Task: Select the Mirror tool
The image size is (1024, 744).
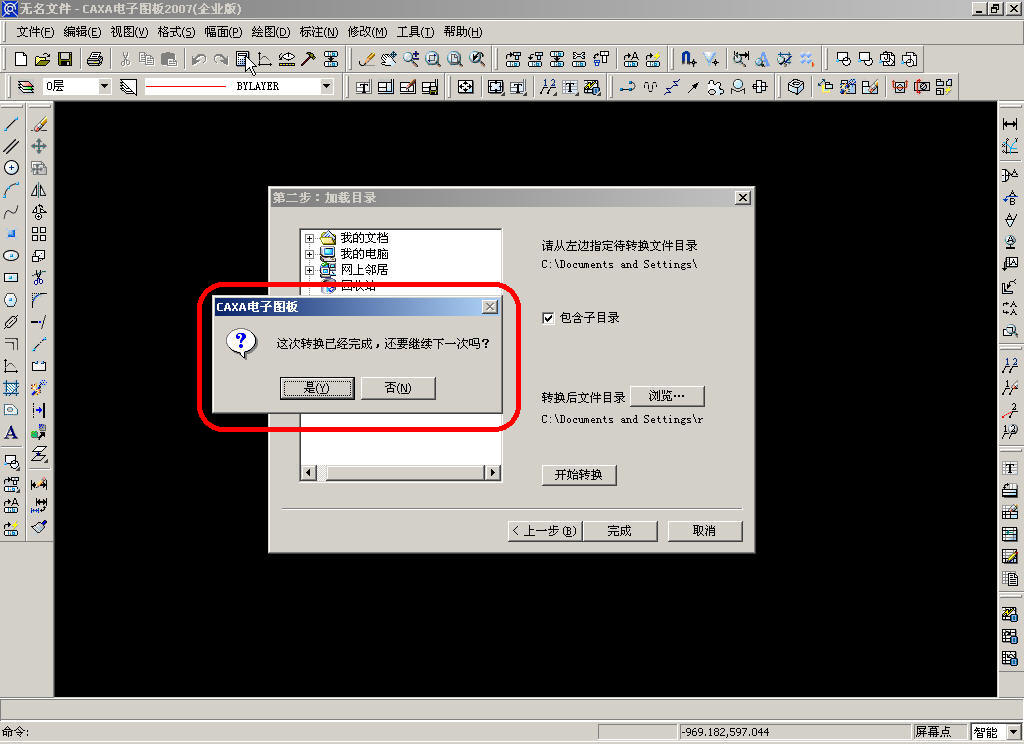Action: tap(39, 190)
